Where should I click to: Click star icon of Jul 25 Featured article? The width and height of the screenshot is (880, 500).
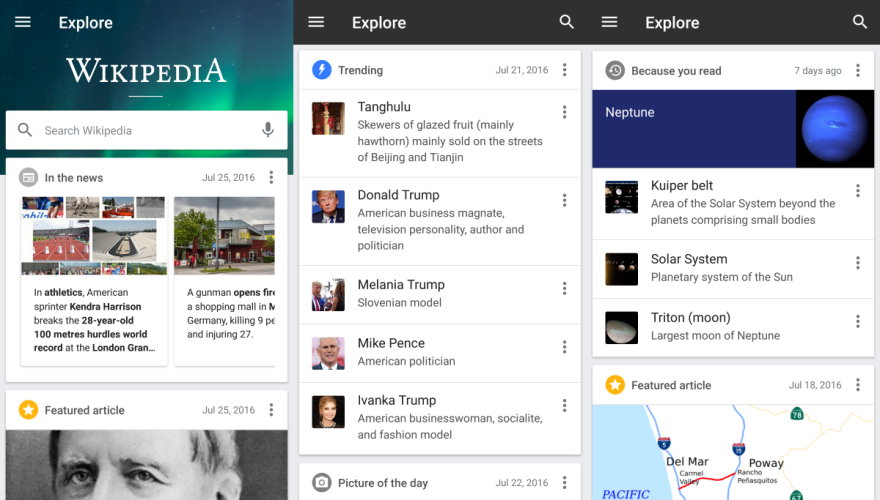click(29, 410)
